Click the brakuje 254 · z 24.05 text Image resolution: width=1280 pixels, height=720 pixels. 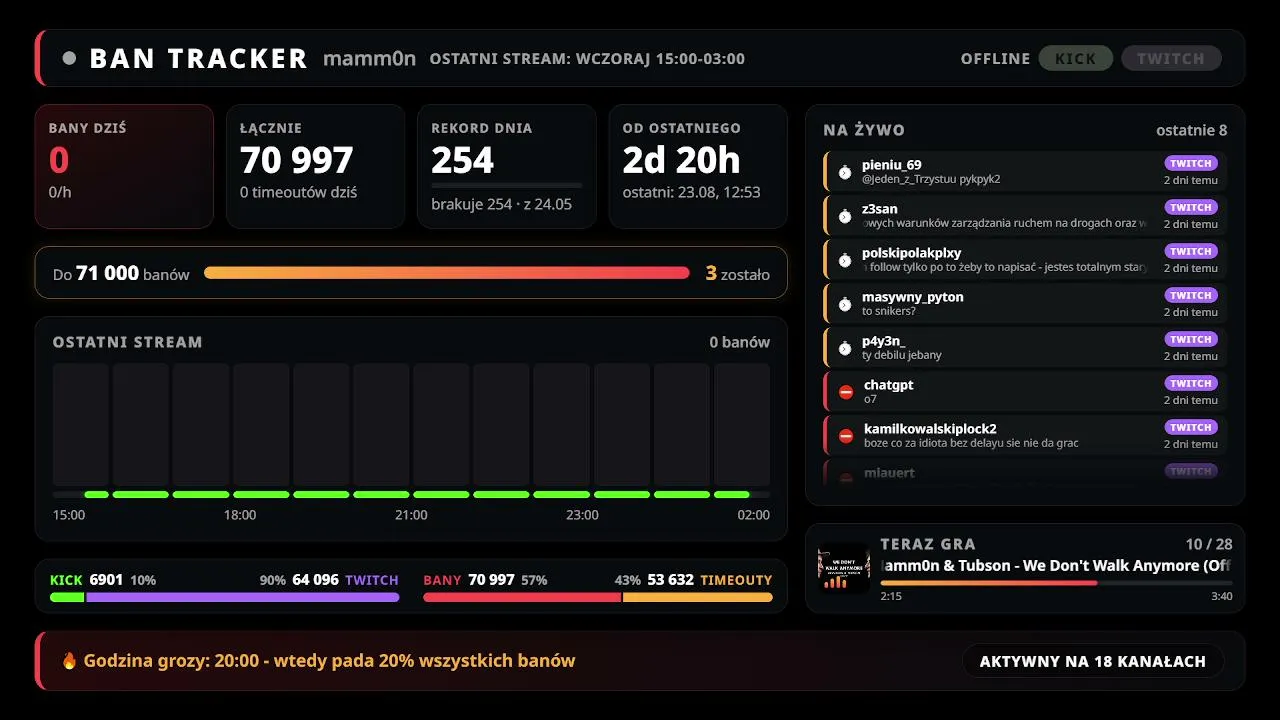(501, 204)
